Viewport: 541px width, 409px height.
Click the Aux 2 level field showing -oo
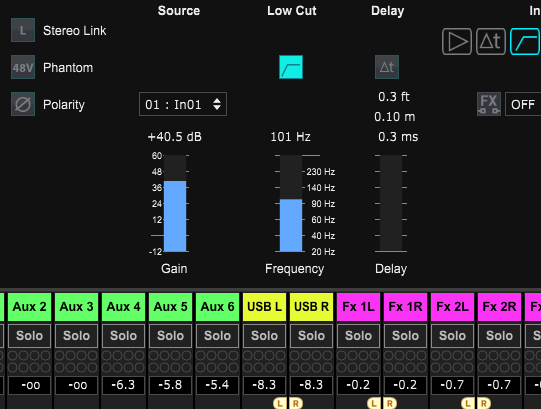point(29,385)
